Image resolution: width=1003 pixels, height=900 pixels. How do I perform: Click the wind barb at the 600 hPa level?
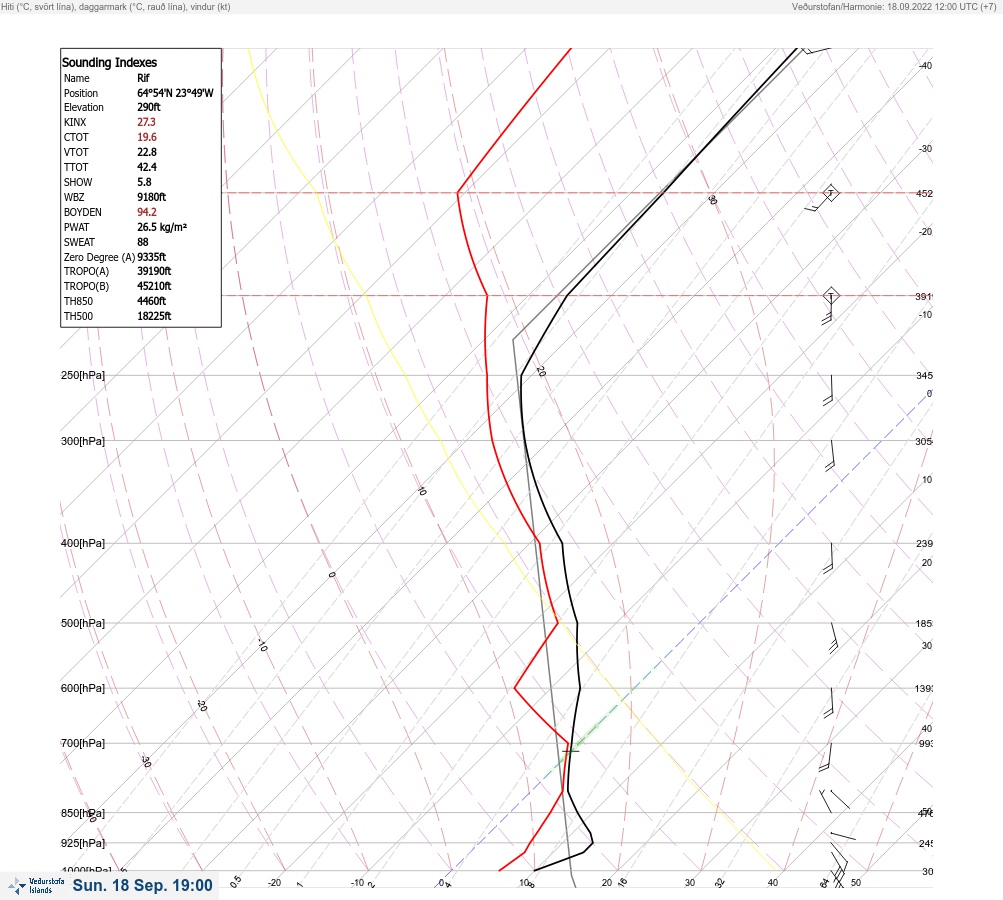[829, 704]
